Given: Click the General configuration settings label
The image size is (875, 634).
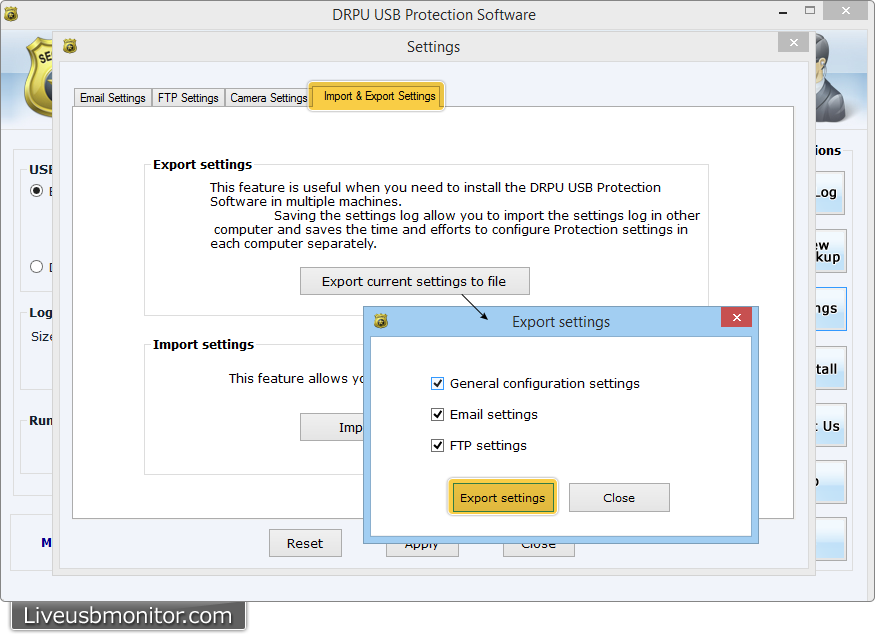Looking at the screenshot, I should pyautogui.click(x=545, y=383).
